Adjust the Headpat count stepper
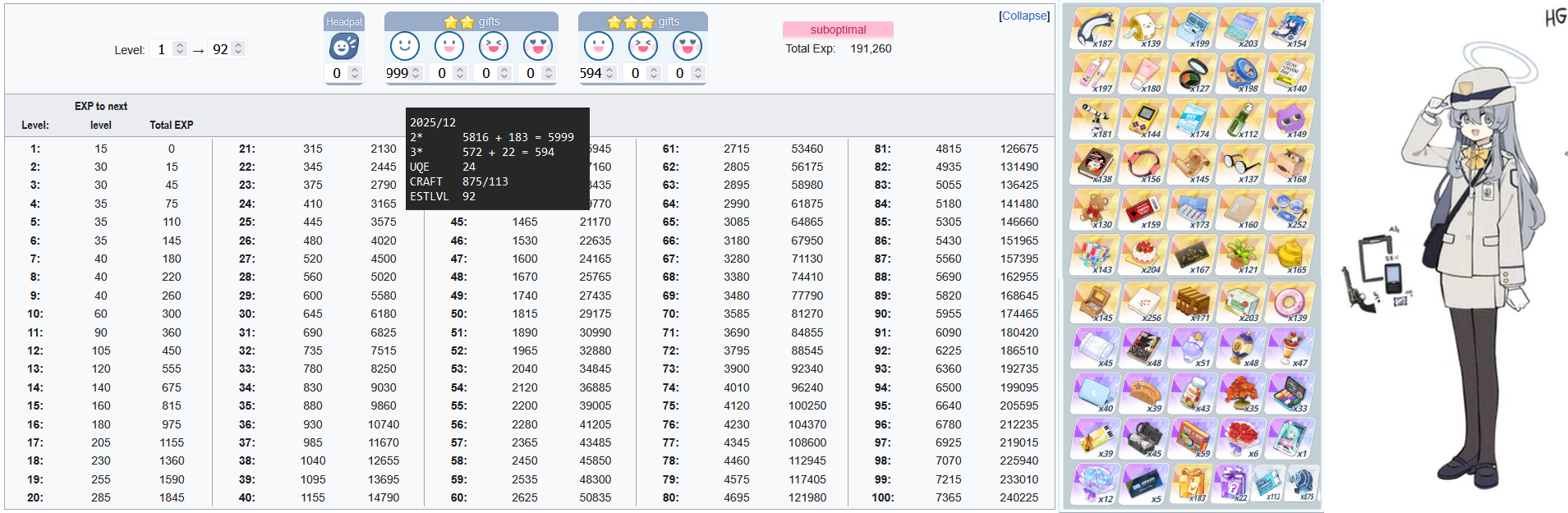Image resolution: width=1568 pixels, height=513 pixels. coord(355,73)
